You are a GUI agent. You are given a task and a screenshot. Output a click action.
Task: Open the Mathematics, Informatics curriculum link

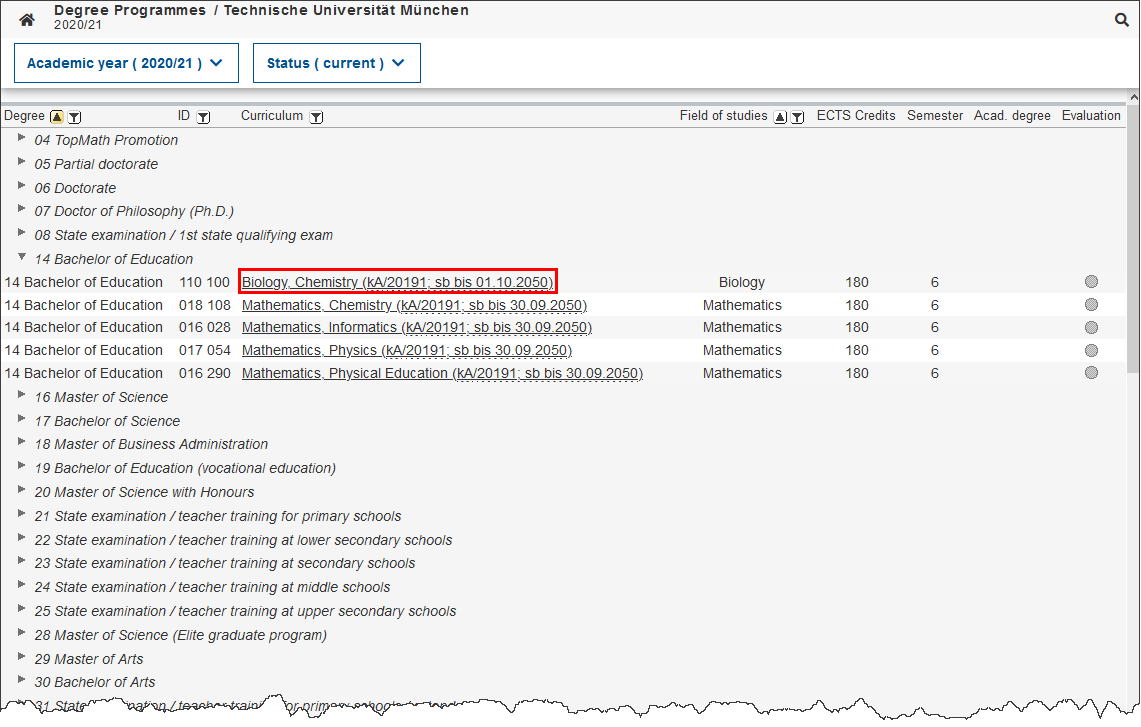(416, 327)
